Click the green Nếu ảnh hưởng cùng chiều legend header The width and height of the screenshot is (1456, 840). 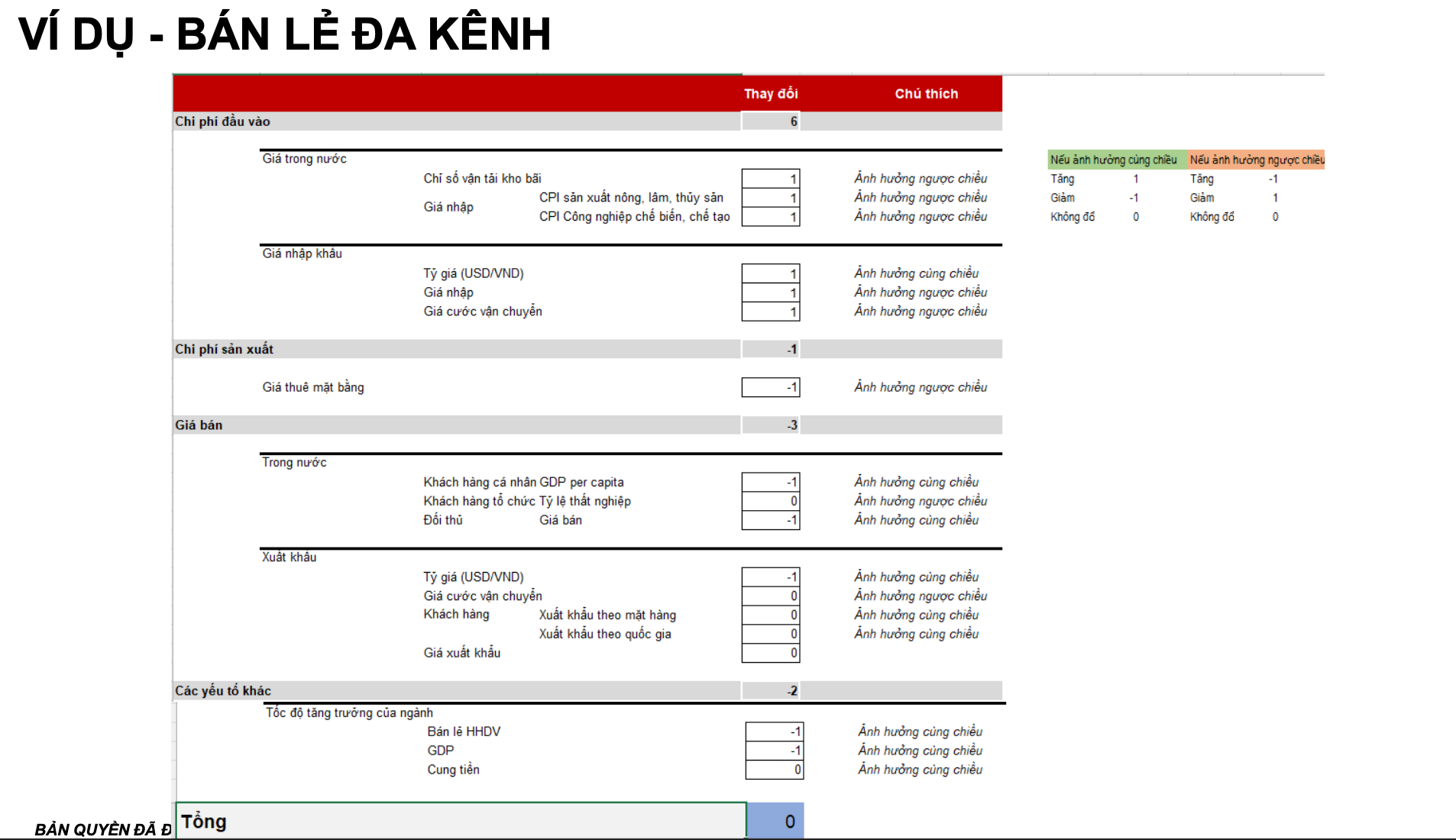pos(1118,160)
